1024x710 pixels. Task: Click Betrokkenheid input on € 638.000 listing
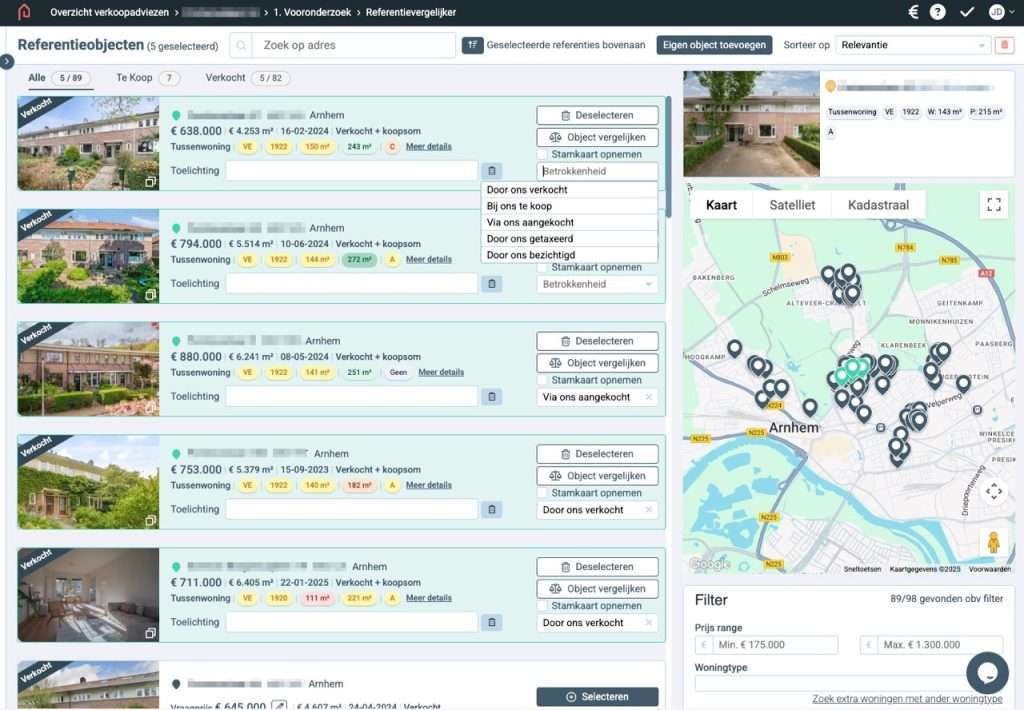coord(597,171)
